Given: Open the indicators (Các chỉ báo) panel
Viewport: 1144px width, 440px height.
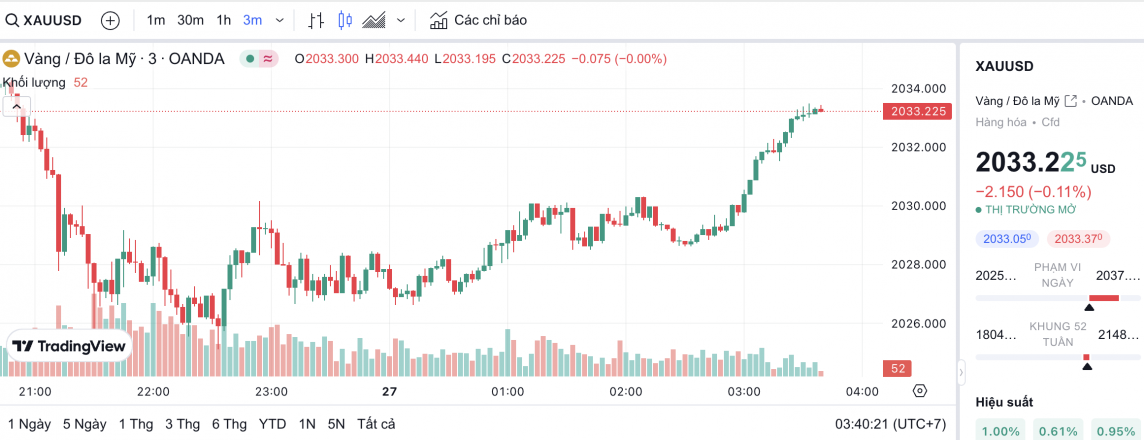Looking at the screenshot, I should click(x=478, y=20).
